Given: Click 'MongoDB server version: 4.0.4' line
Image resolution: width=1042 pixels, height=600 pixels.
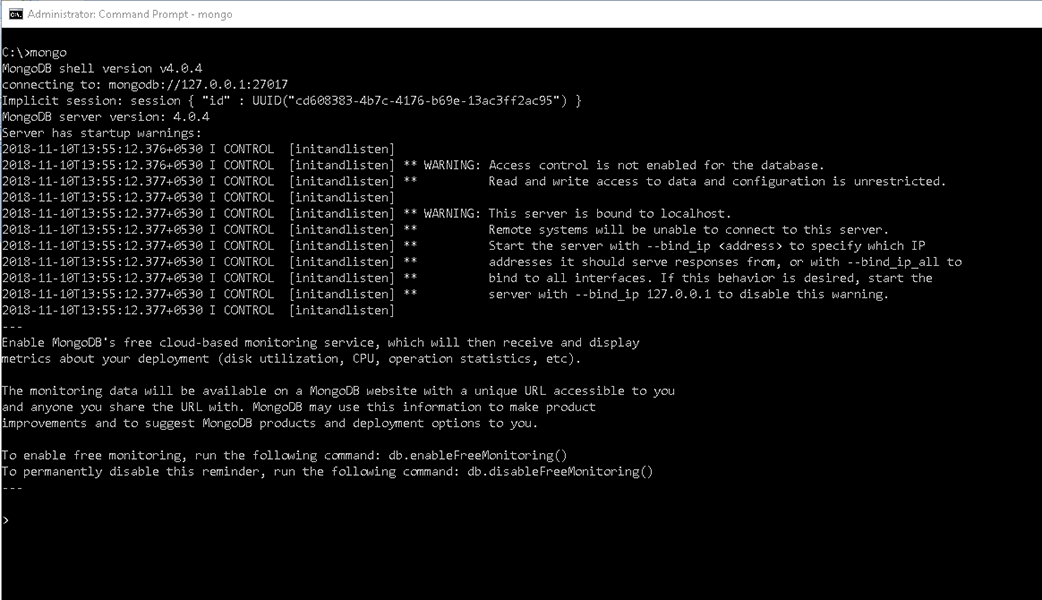Looking at the screenshot, I should coord(106,117).
